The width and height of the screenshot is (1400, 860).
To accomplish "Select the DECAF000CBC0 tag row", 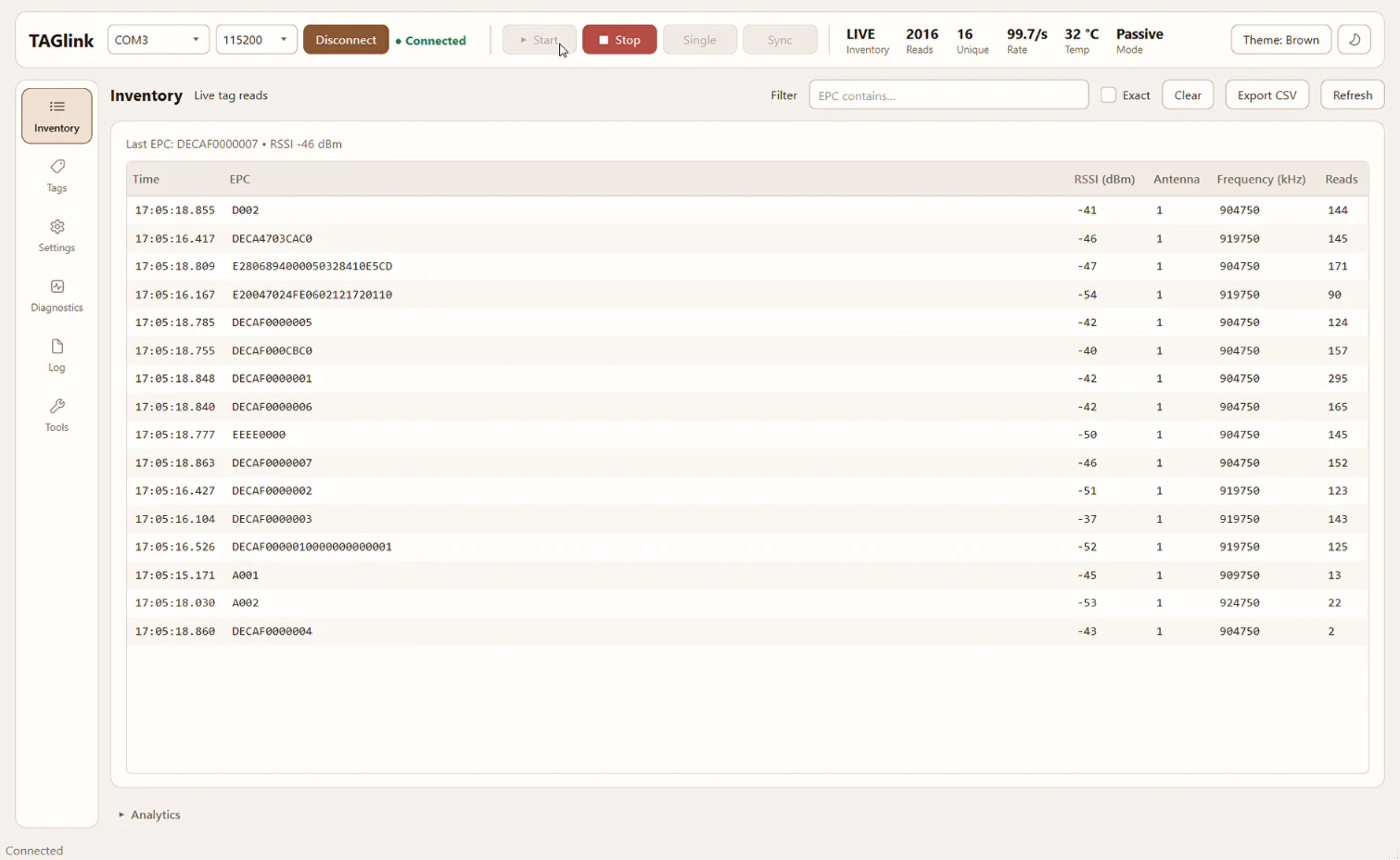I will click(x=747, y=350).
